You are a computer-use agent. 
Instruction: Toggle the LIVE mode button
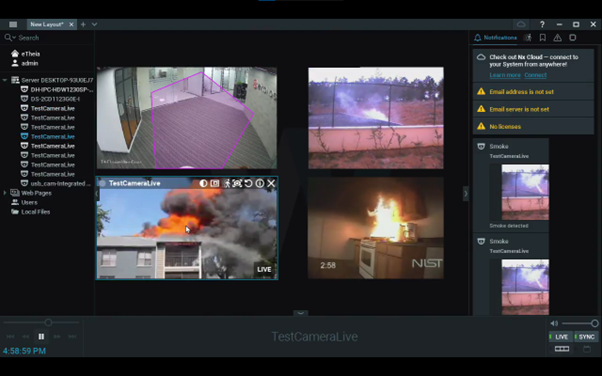pyautogui.click(x=561, y=337)
